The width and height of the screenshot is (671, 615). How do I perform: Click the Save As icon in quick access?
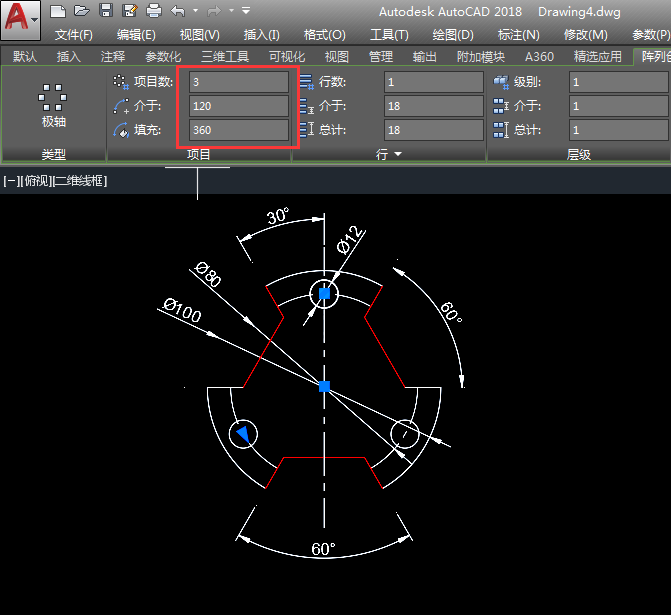pos(129,11)
